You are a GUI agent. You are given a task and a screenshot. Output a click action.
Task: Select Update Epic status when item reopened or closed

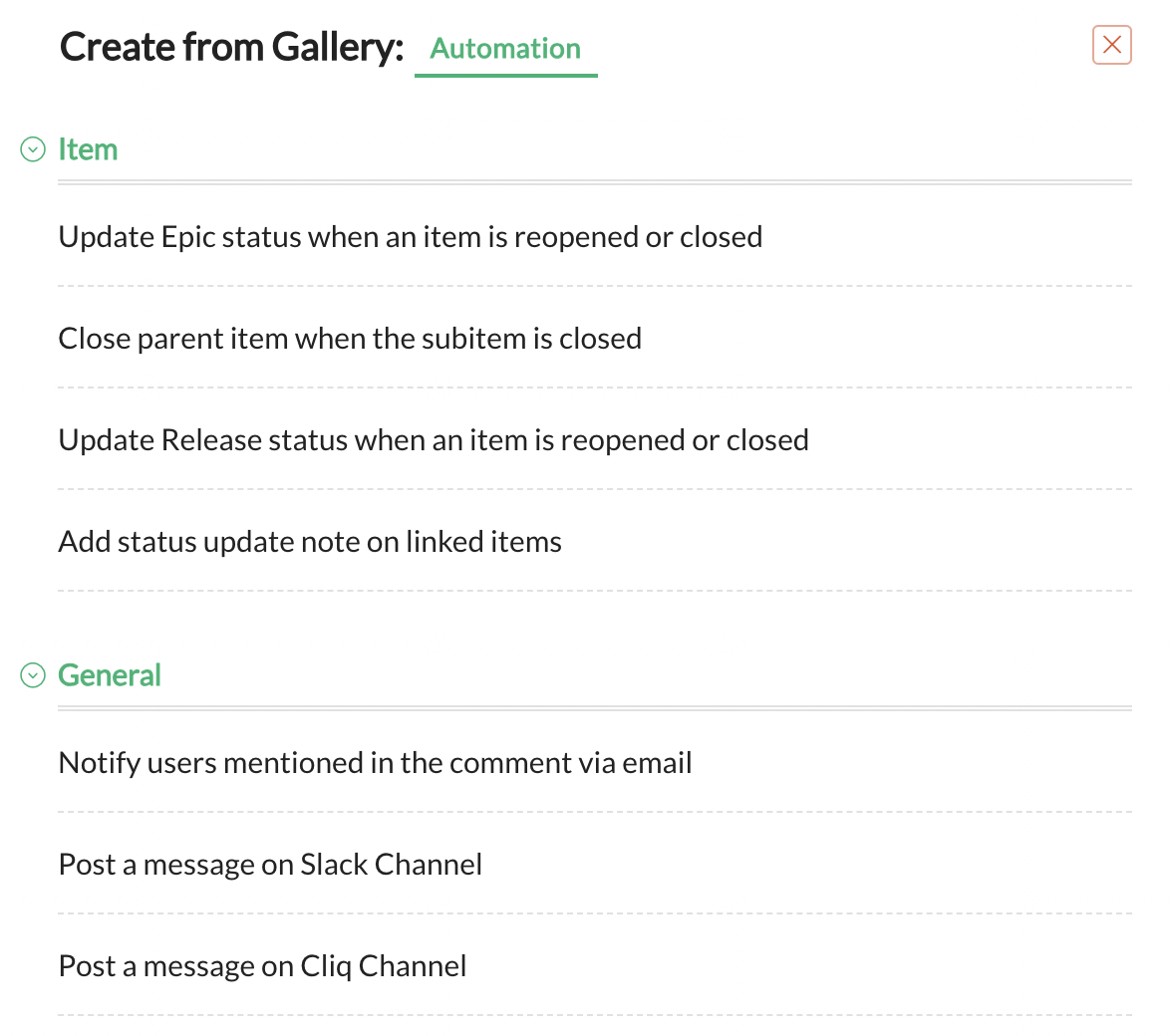pyautogui.click(x=410, y=237)
